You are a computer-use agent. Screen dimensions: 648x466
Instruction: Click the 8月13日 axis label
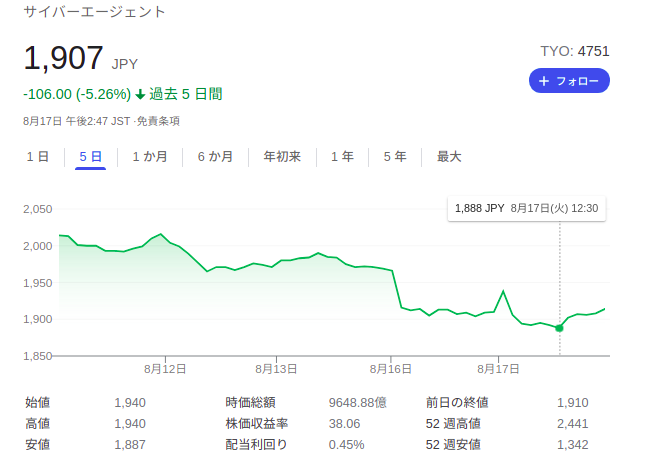pos(276,369)
